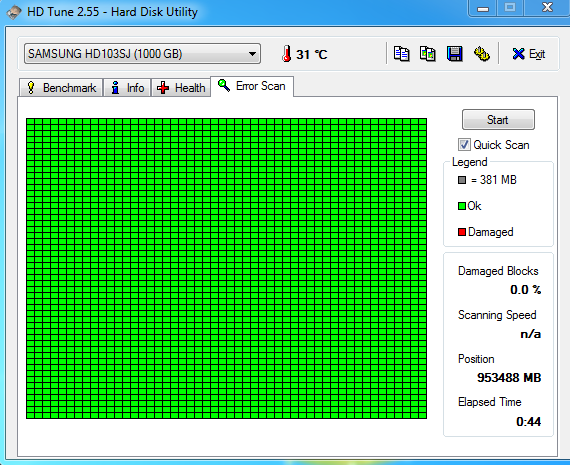Click the 0:44 elapsed time value

tap(529, 422)
